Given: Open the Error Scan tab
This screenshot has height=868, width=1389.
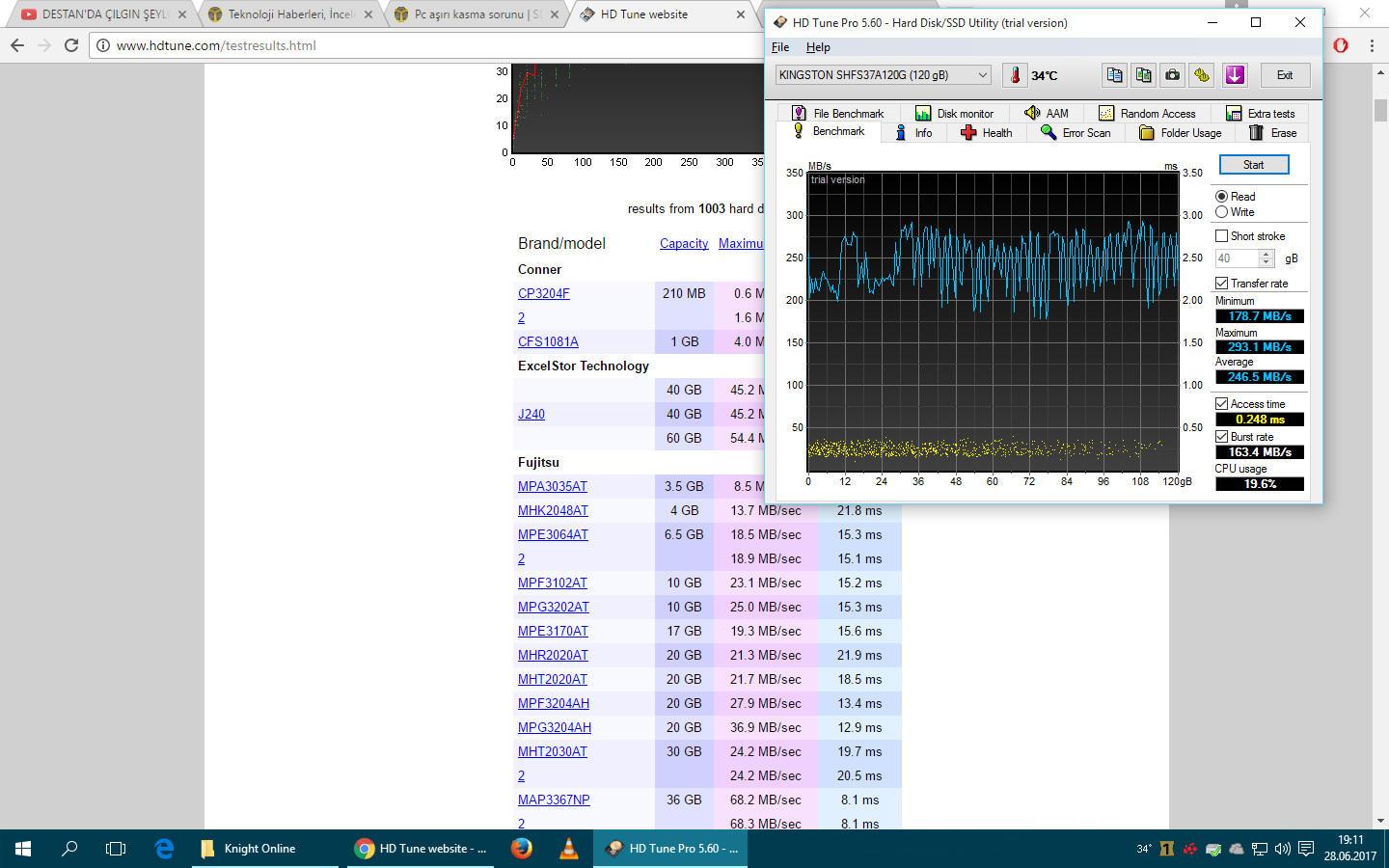Looking at the screenshot, I should [1076, 133].
